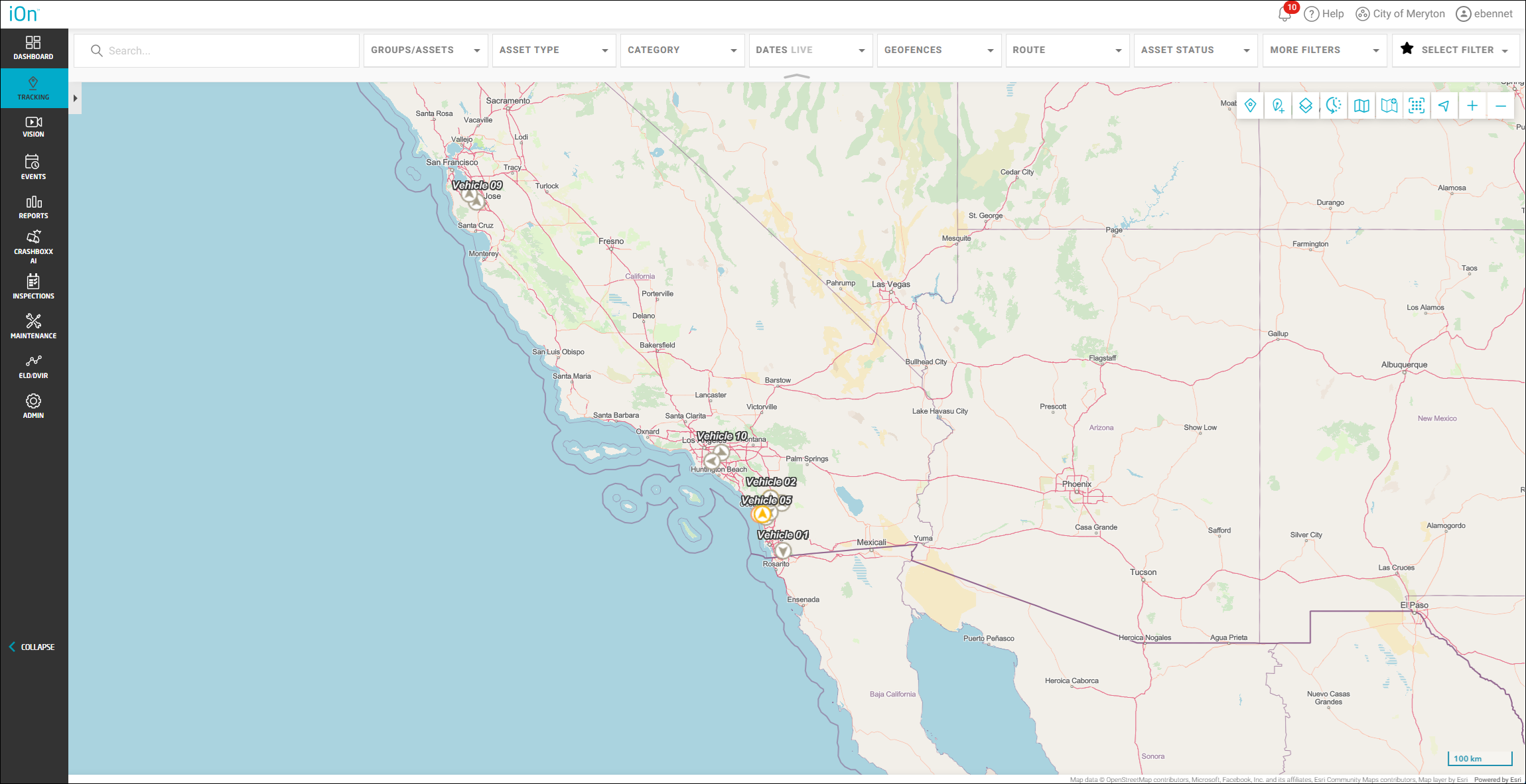Click the add location pin icon
Screen dimensions: 1526x784
1278,106
